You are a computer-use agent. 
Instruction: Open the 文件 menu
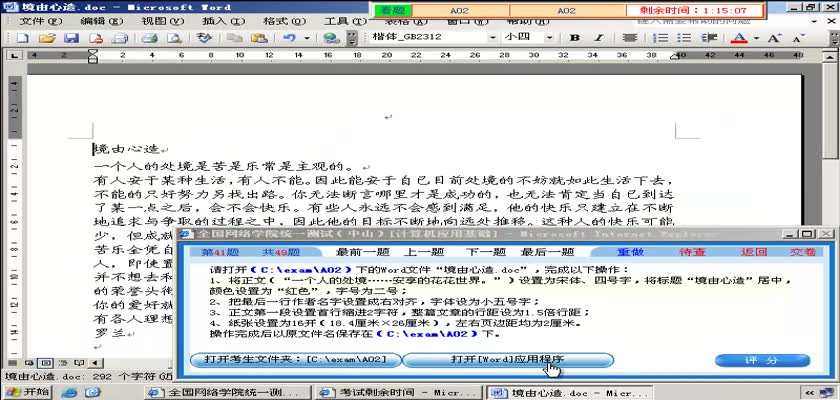41,21
